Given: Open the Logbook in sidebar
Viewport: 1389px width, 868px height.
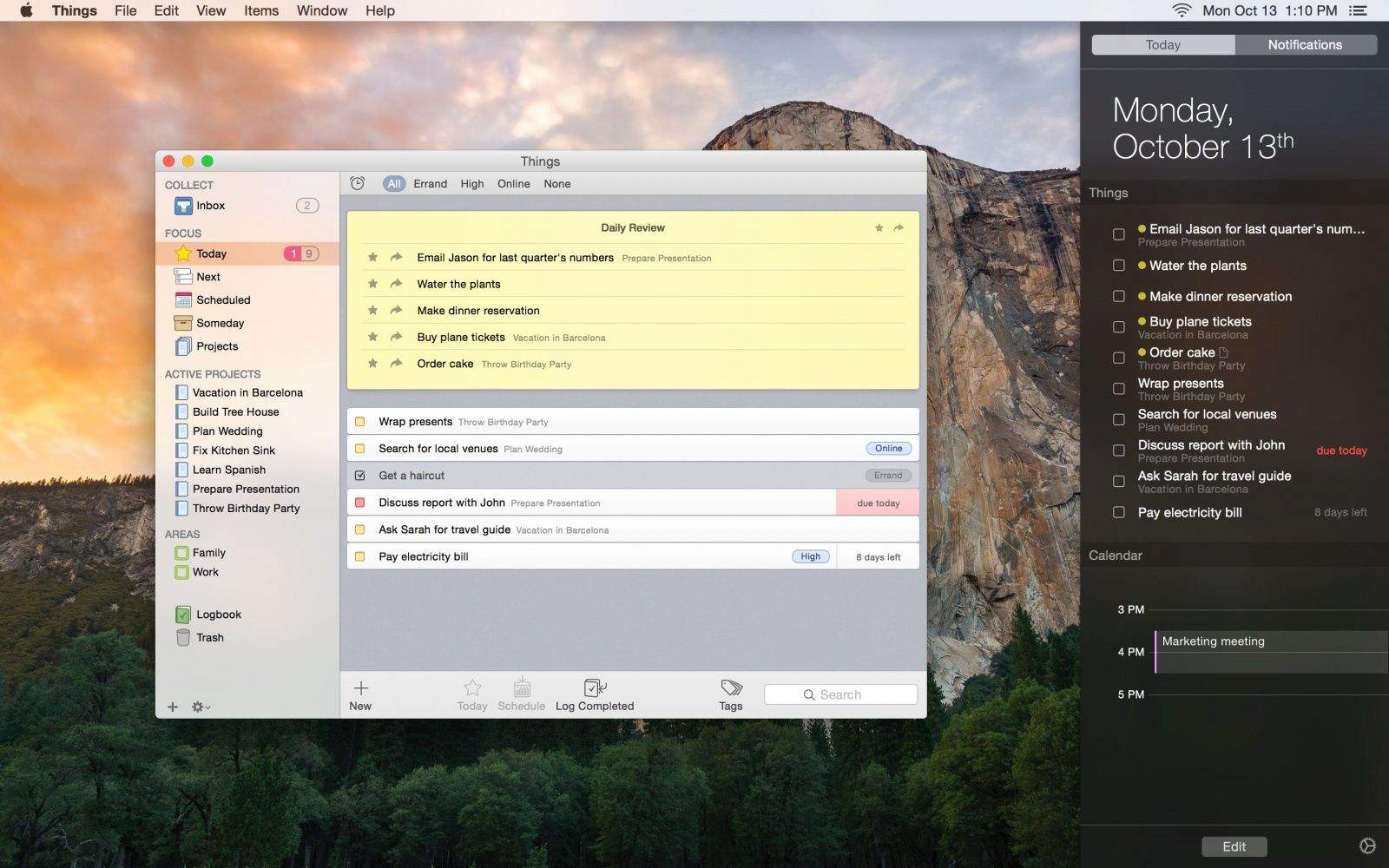Looking at the screenshot, I should [x=218, y=615].
